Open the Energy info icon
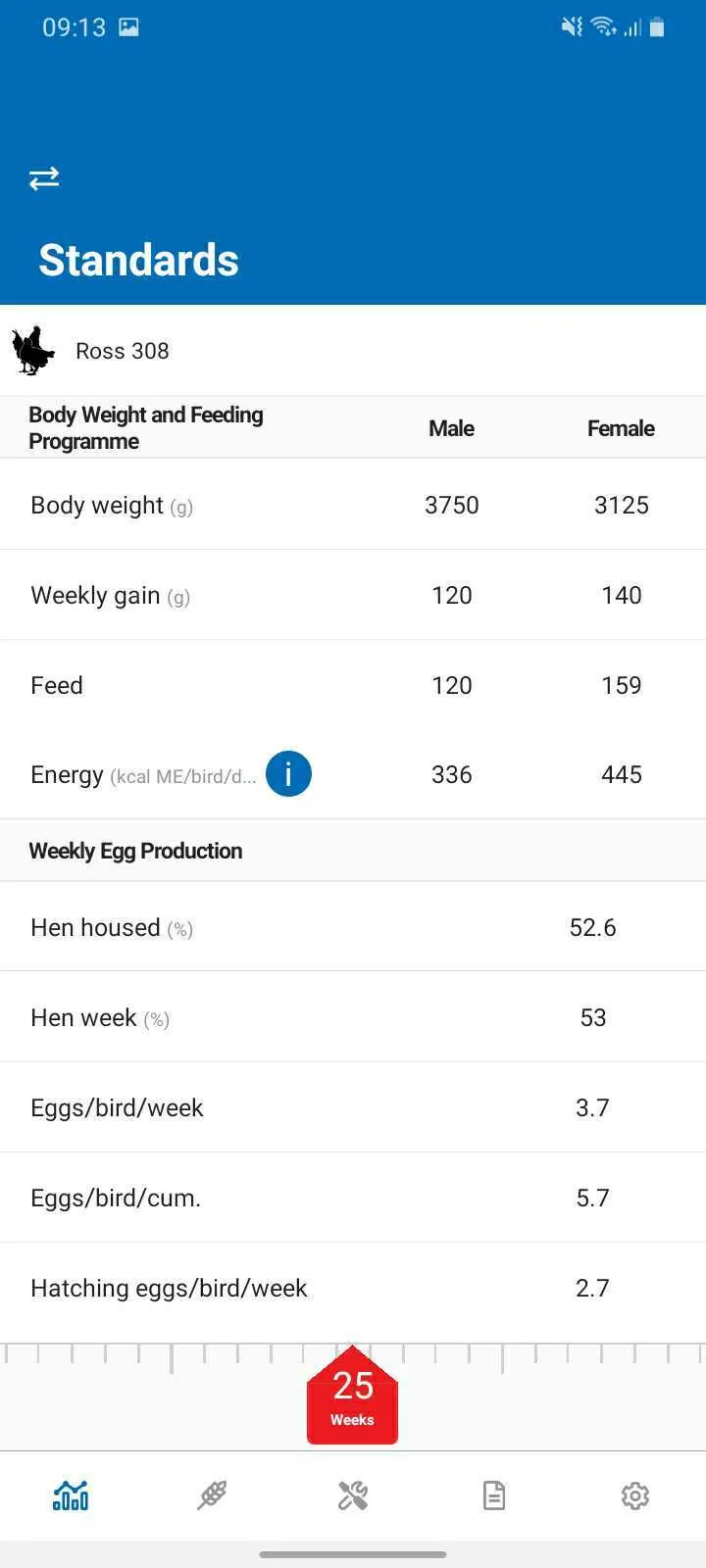706x1568 pixels. click(x=288, y=774)
